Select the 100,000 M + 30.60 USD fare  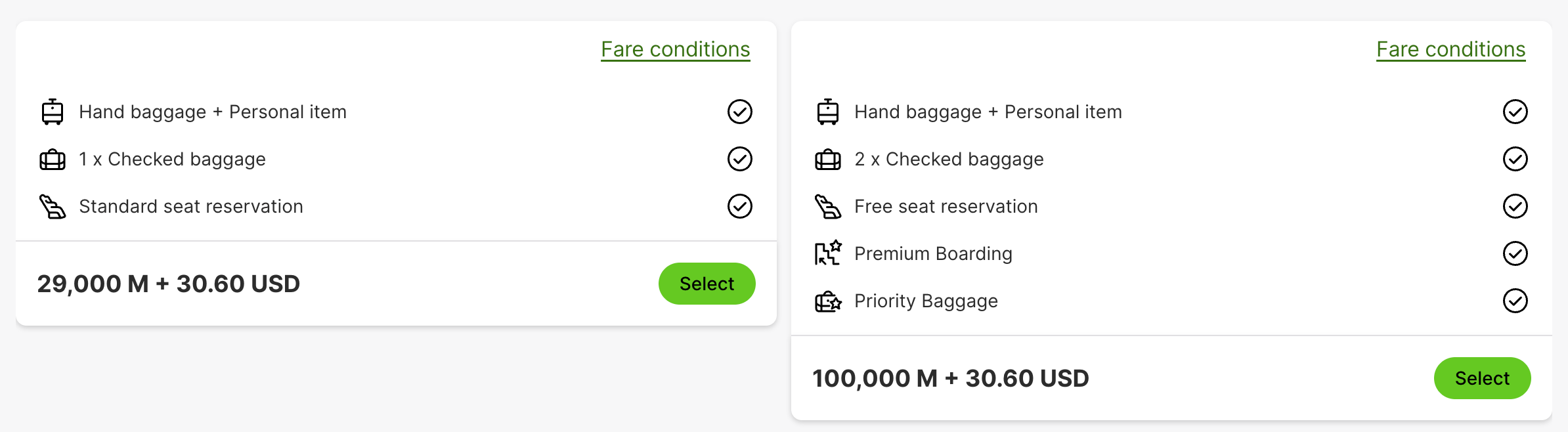click(x=1482, y=378)
